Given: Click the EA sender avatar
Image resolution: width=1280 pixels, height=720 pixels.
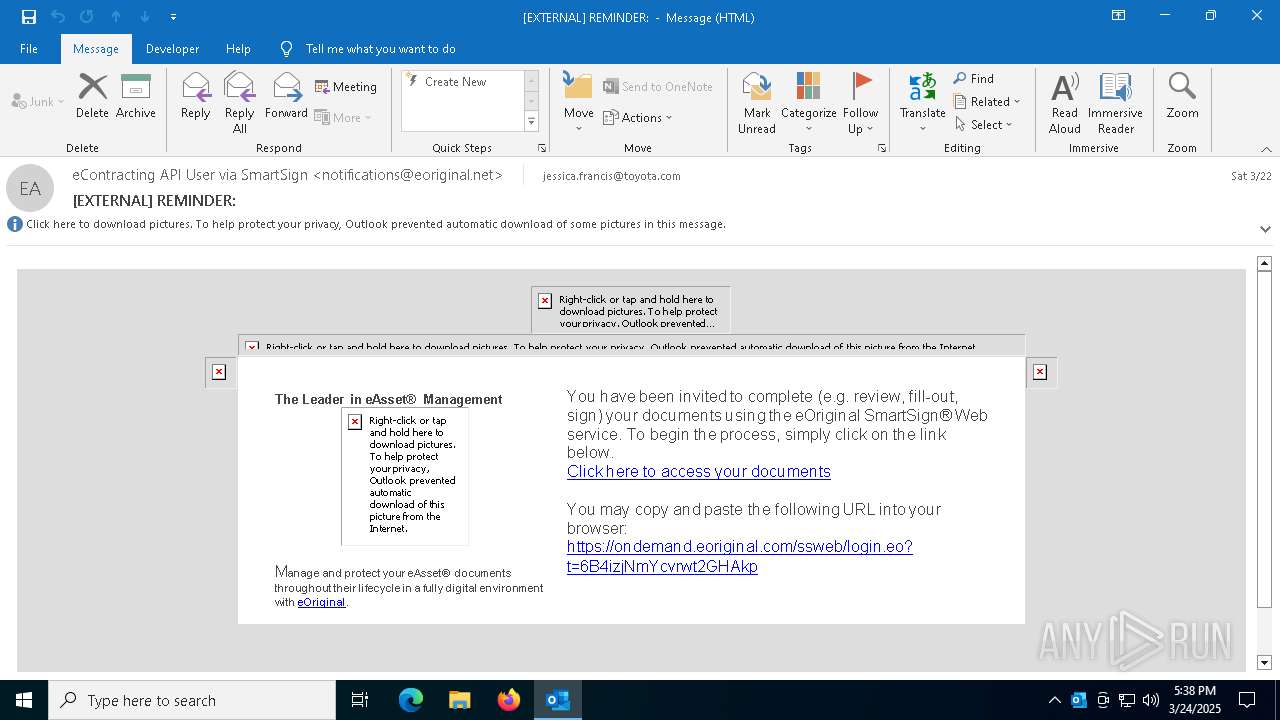Looking at the screenshot, I should [x=30, y=188].
